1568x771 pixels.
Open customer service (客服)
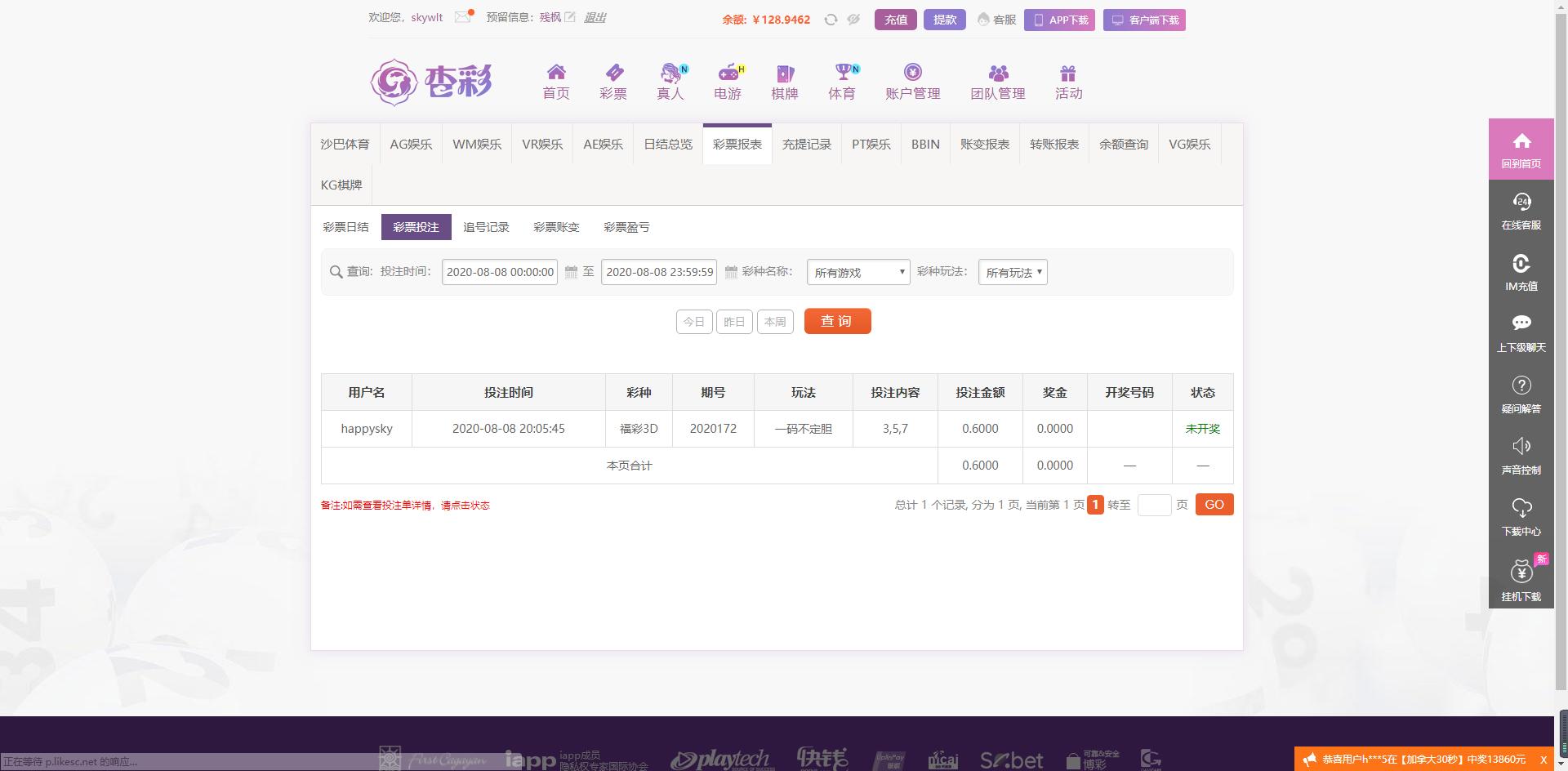[x=996, y=20]
